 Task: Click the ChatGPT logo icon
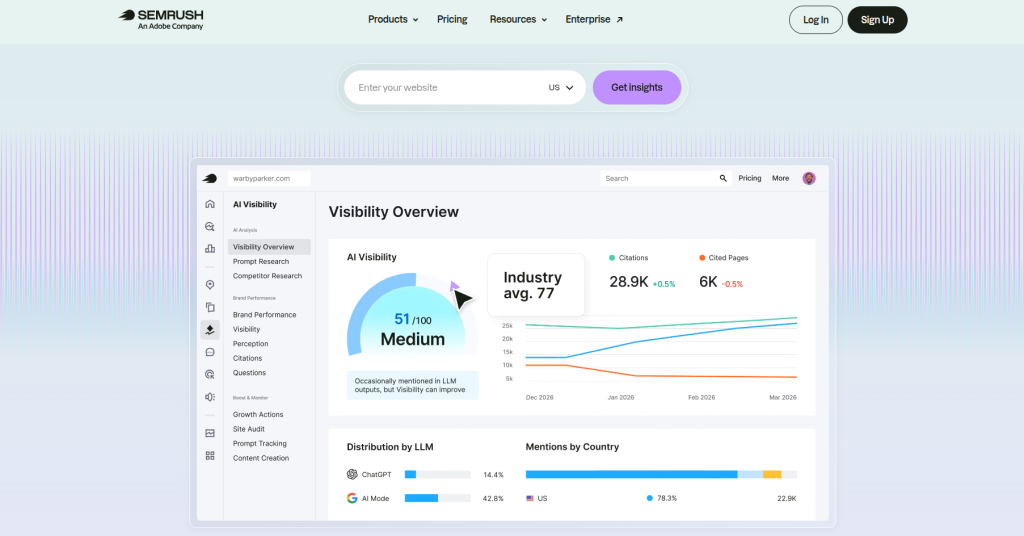(x=352, y=475)
